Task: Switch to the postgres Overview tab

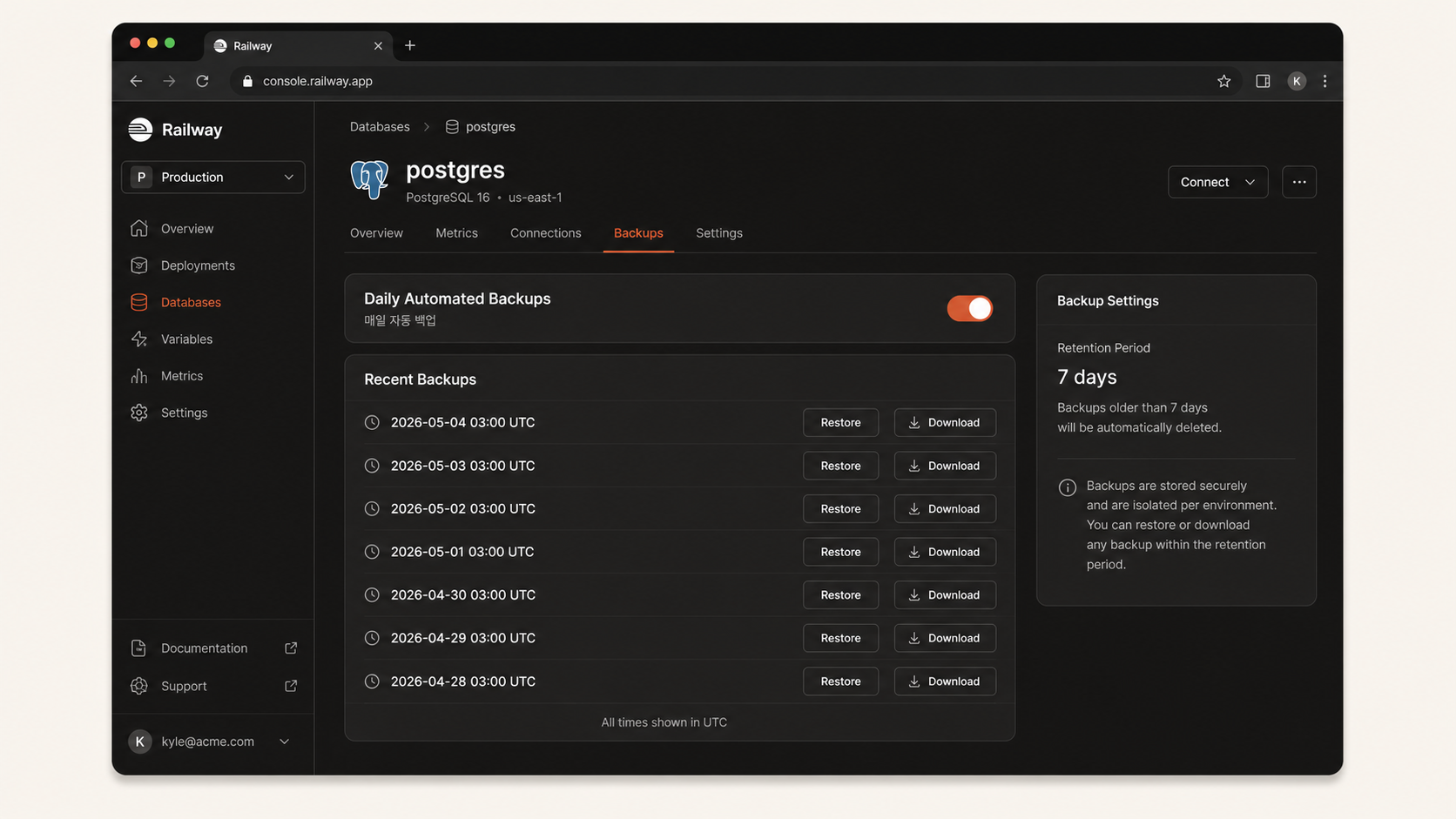Action: coord(376,233)
